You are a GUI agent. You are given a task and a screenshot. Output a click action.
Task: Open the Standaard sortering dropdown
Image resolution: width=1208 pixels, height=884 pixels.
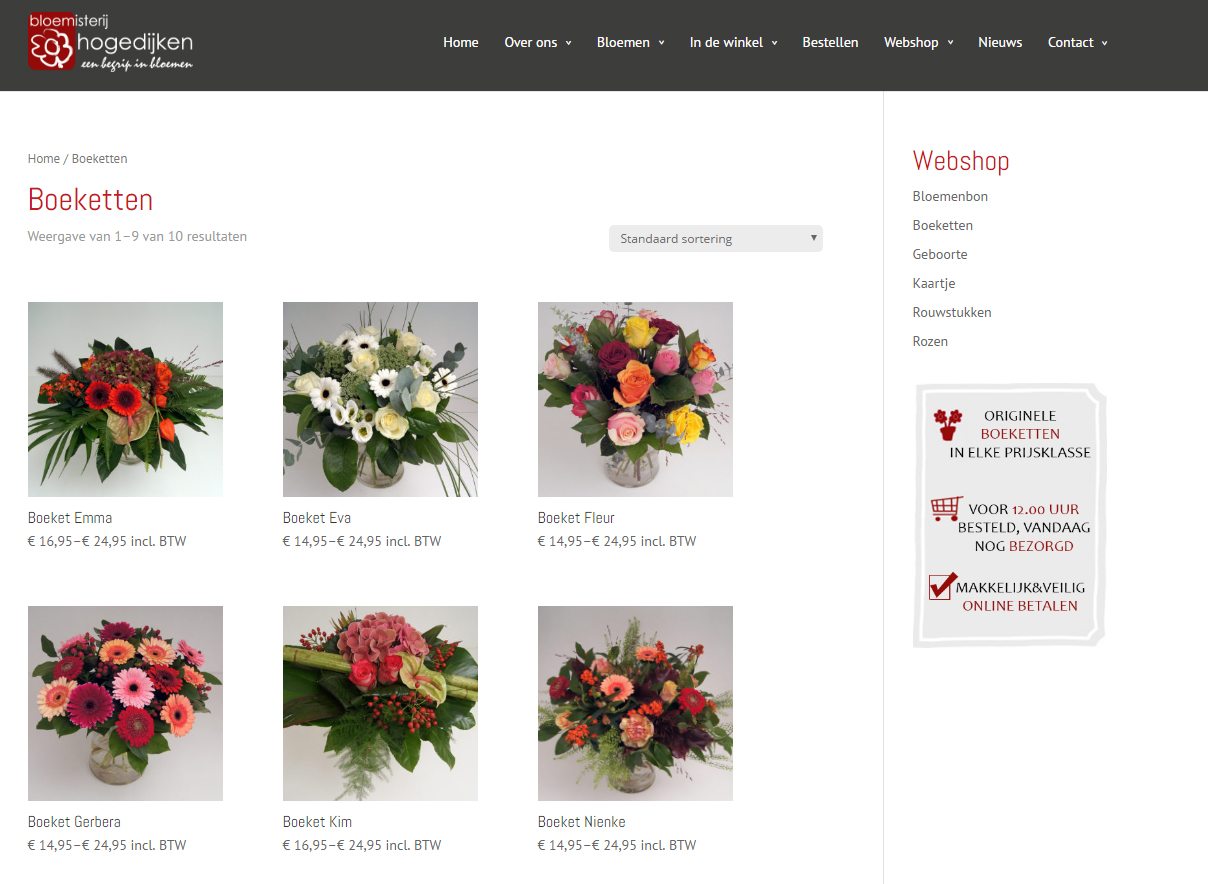click(716, 238)
